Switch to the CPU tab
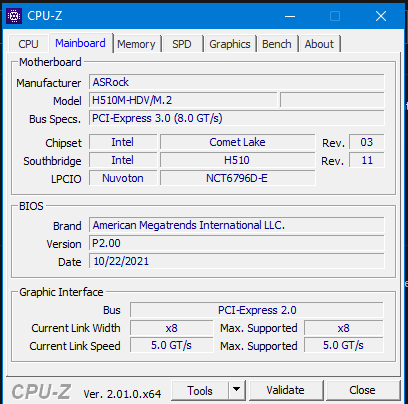The image size is (408, 404). (28, 44)
